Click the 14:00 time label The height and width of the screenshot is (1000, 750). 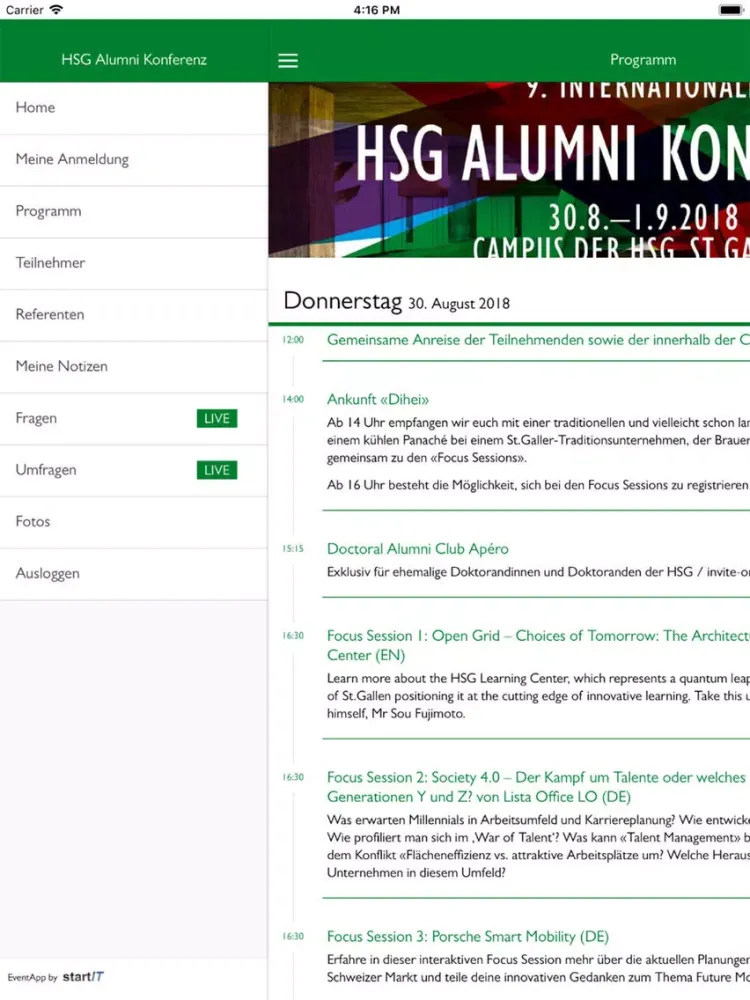293,399
